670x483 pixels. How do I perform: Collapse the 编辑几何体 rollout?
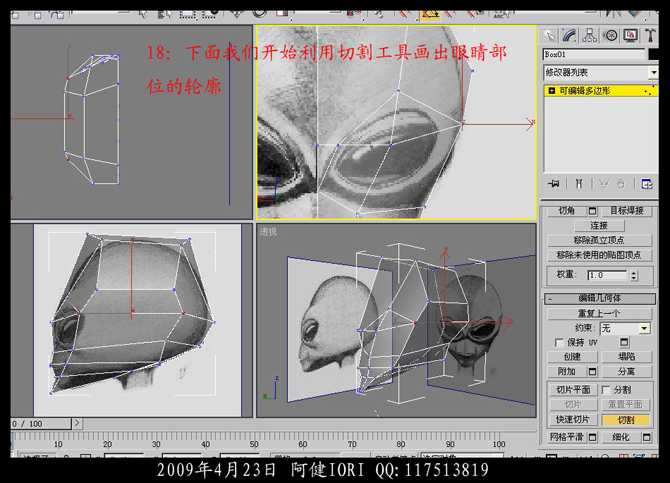(599, 298)
